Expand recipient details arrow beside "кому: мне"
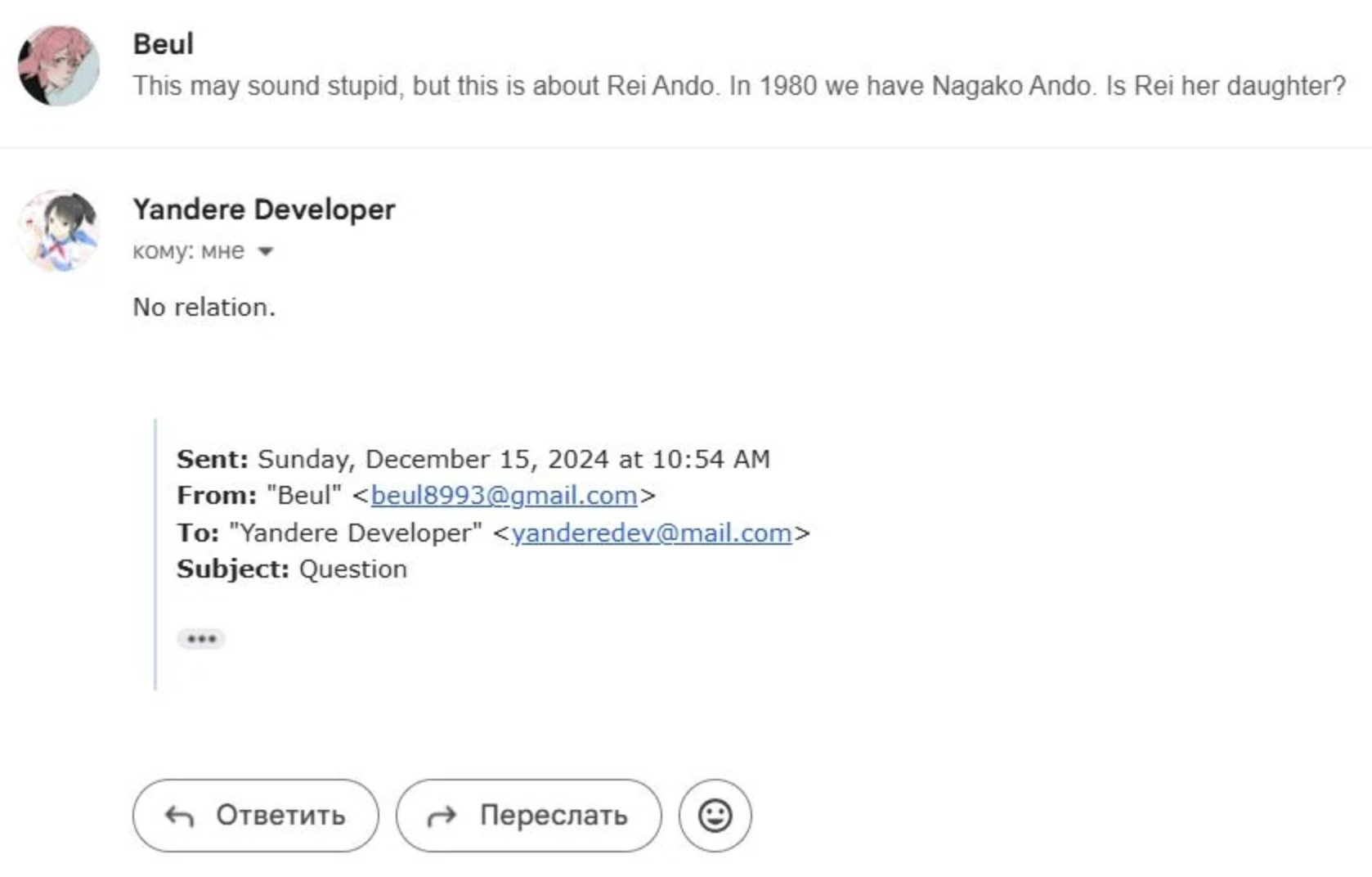 click(x=266, y=251)
